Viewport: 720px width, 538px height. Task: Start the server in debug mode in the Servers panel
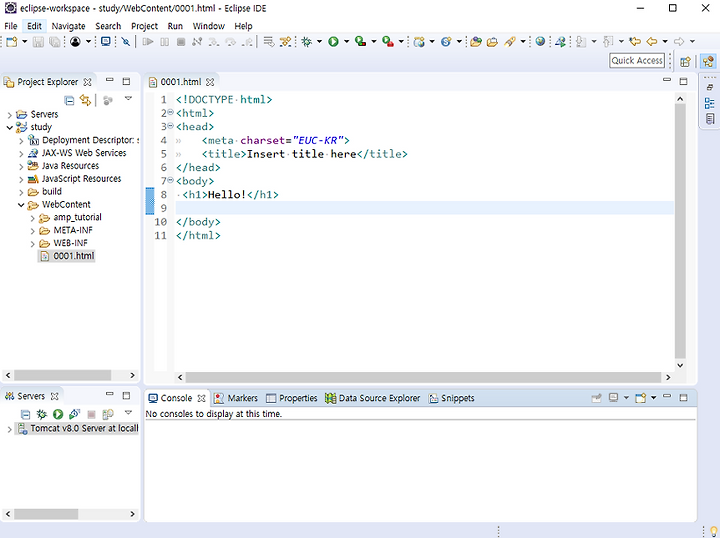pos(42,415)
